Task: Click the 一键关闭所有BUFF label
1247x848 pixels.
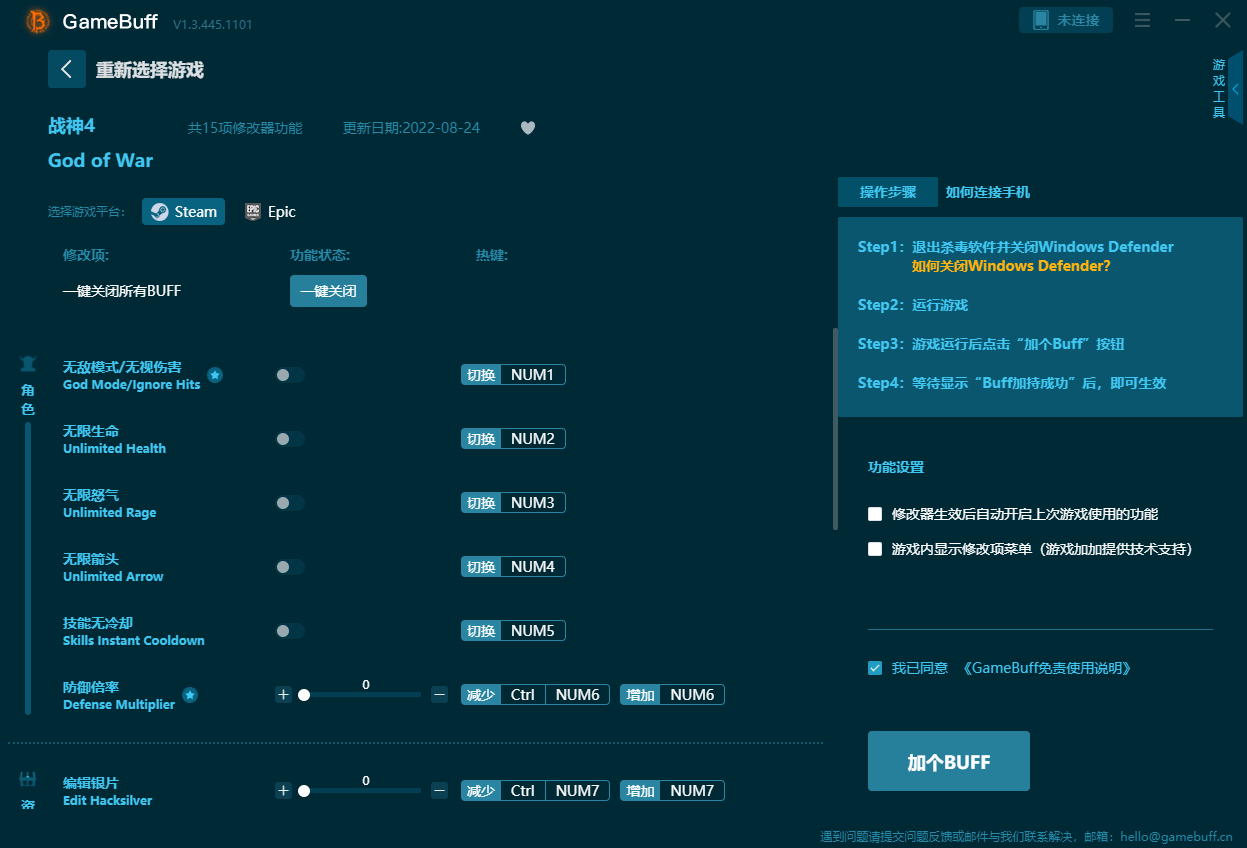Action: coord(122,291)
